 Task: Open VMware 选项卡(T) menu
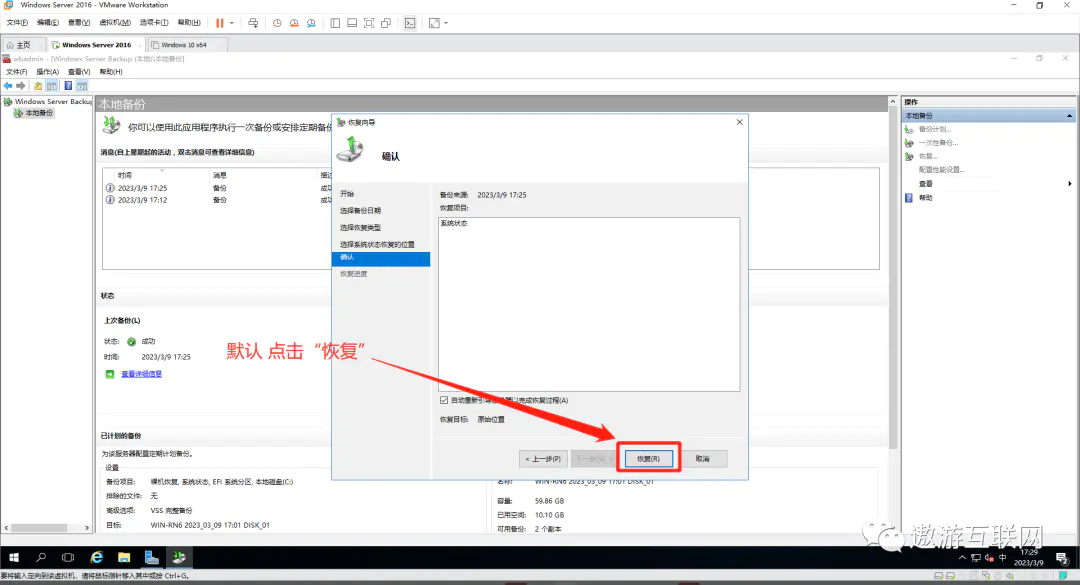coord(154,23)
